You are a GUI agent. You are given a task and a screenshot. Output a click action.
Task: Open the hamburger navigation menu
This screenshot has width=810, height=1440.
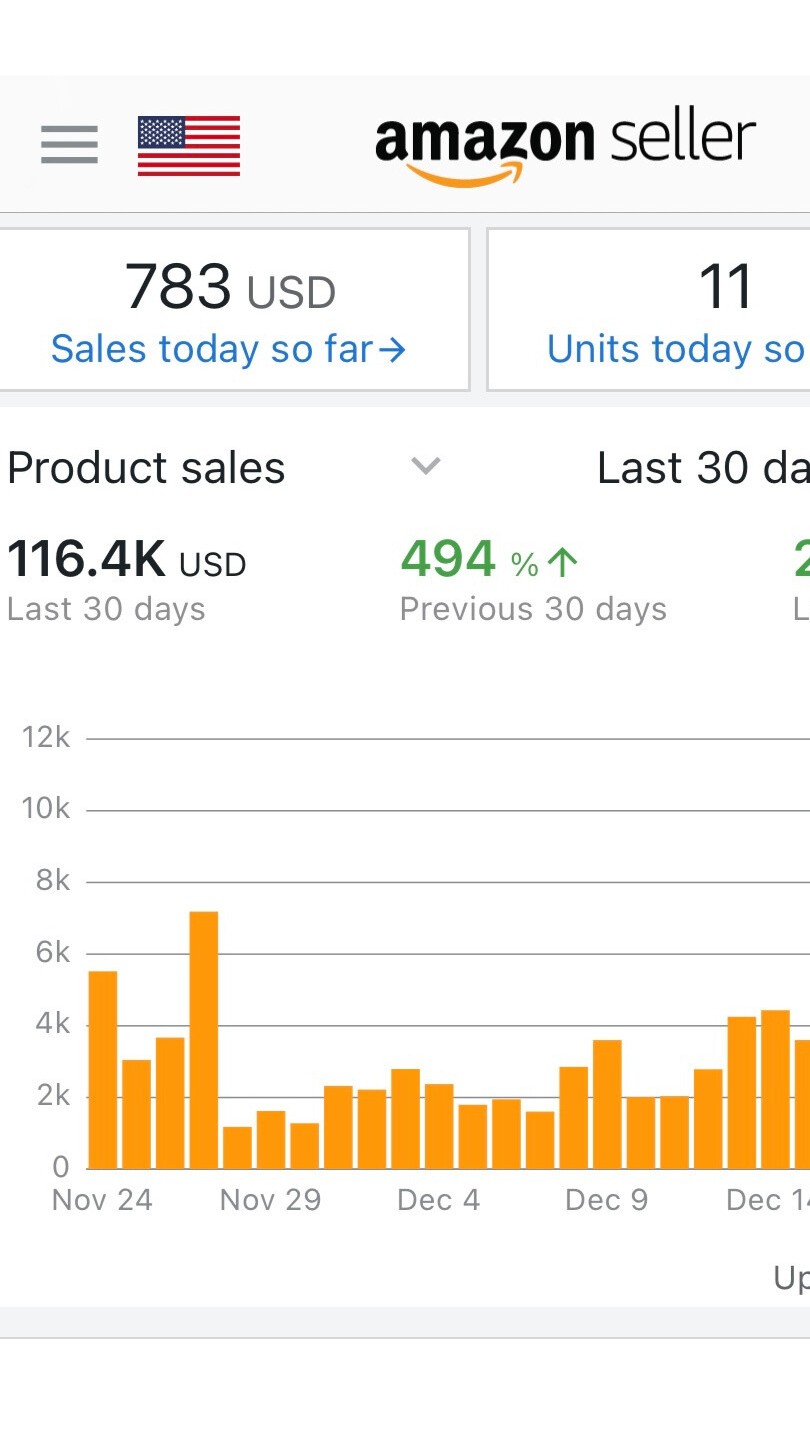point(69,144)
